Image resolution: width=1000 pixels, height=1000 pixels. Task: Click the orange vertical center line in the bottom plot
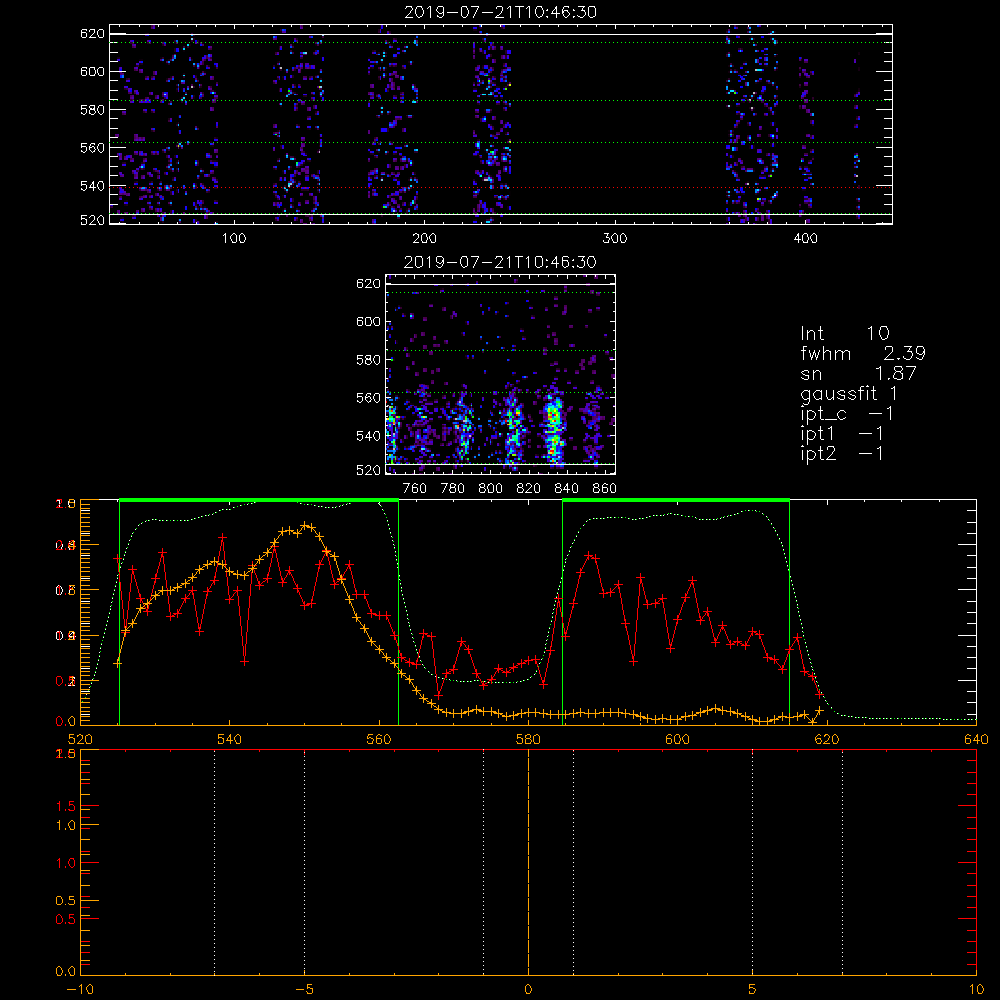point(528,862)
